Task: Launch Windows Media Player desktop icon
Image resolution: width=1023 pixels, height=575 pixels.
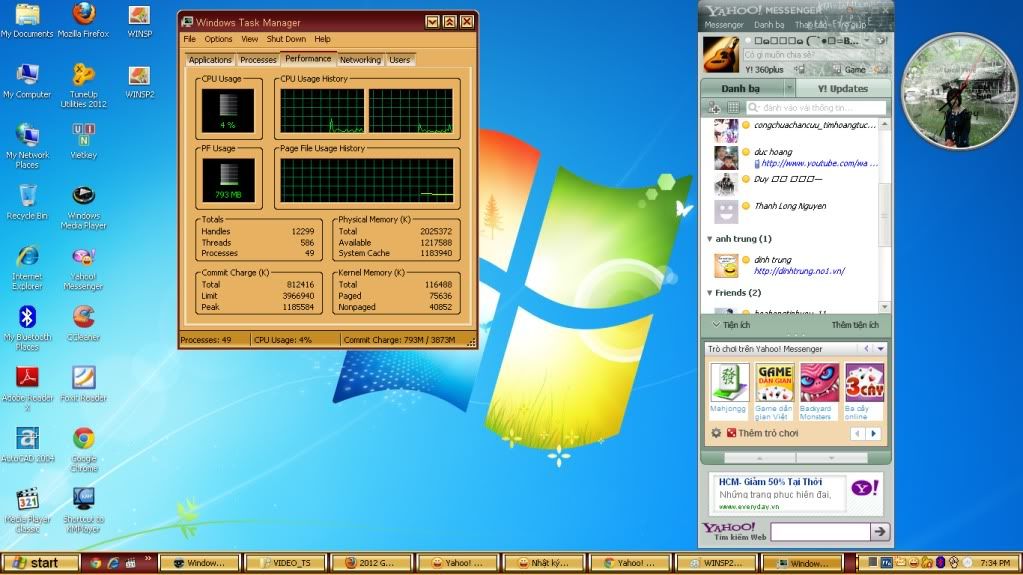Action: pos(84,207)
